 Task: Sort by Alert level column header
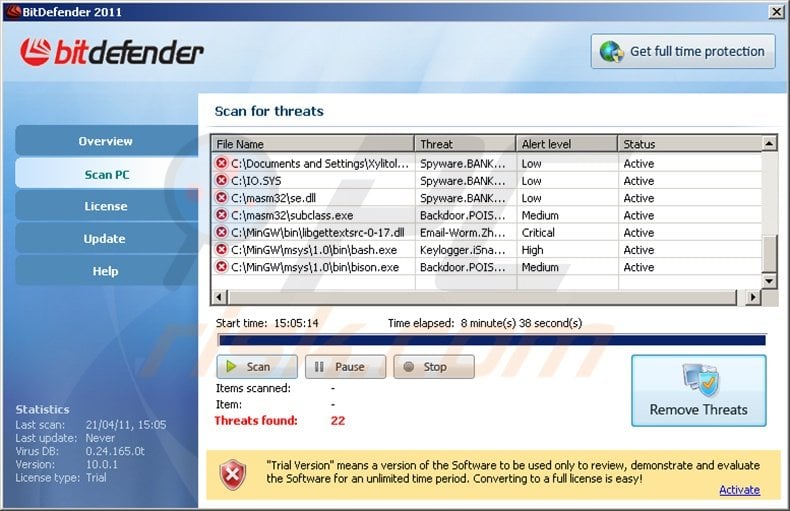tap(567, 144)
